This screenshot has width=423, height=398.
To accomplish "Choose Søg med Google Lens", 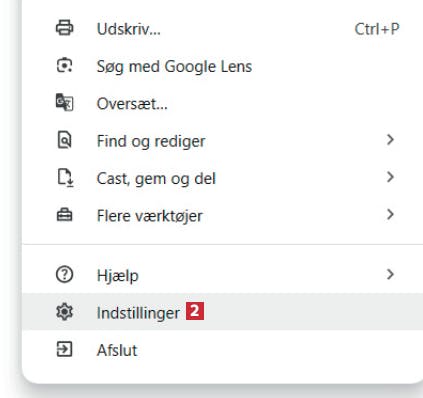I will (x=222, y=66).
